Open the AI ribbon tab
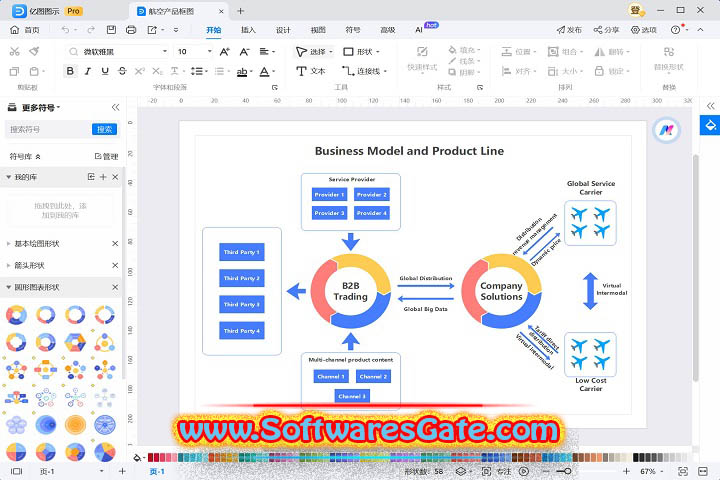This screenshot has height=480, width=720. [419, 30]
